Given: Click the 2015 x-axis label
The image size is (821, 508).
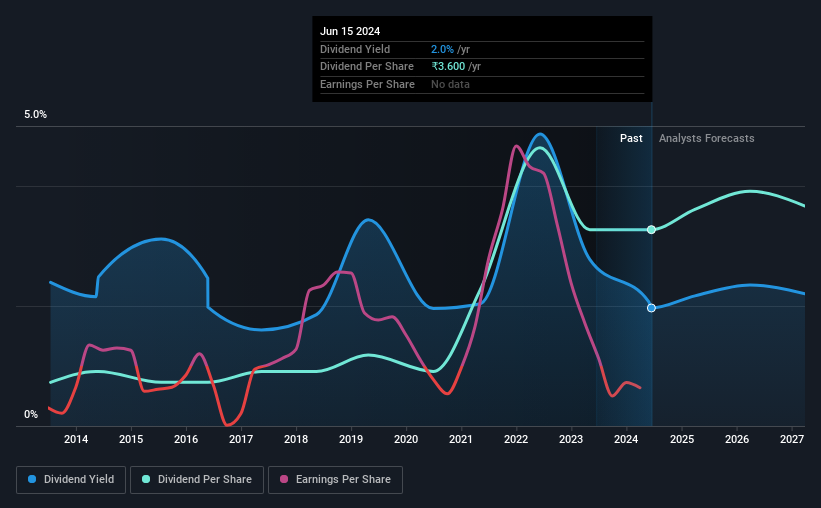Looking at the screenshot, I should click(x=131, y=439).
